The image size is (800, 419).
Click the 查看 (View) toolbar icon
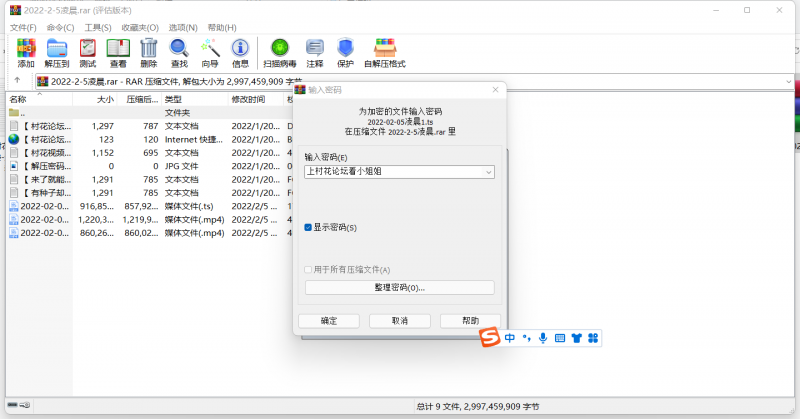pos(118,52)
